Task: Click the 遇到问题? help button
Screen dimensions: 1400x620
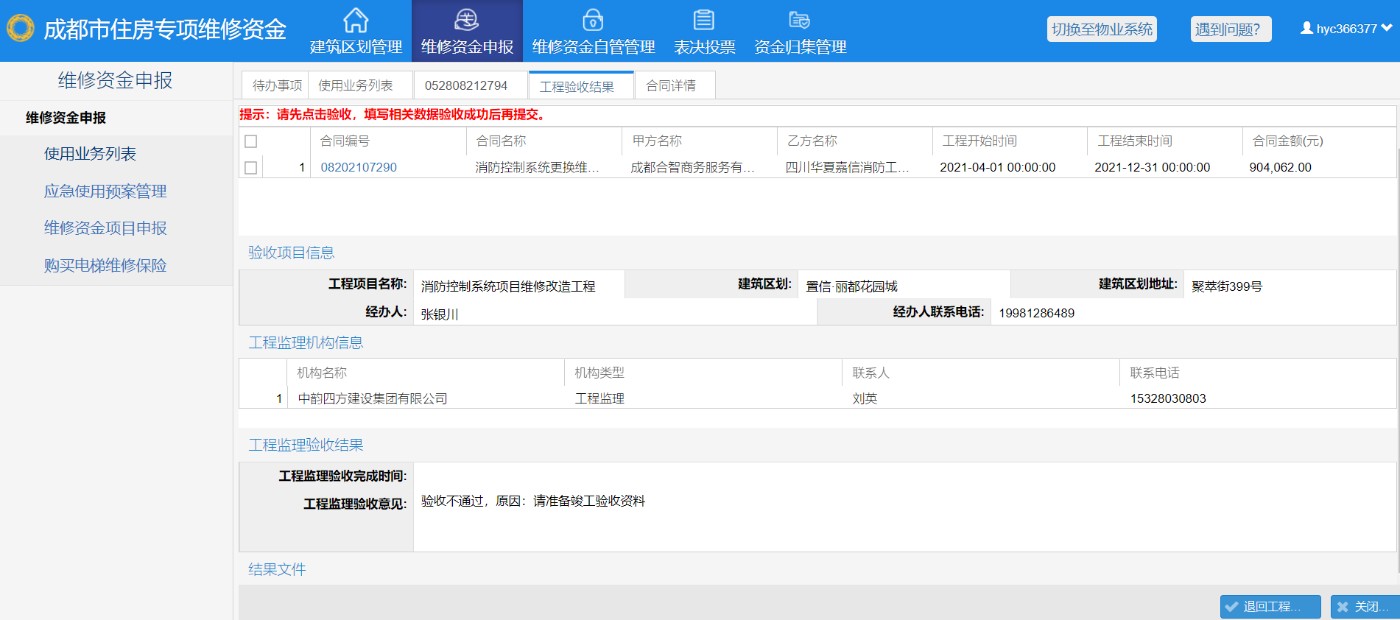Action: coord(1231,29)
